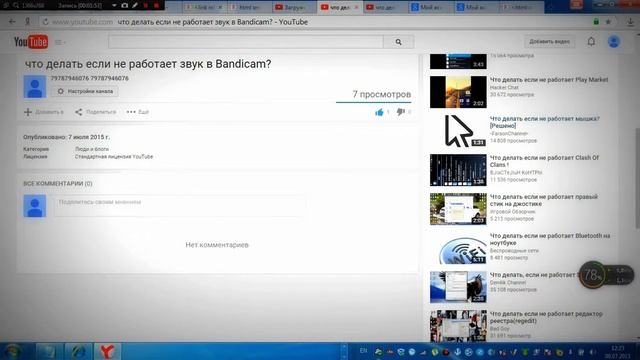Screen dimensions: 640x360
Task: Go back with the browser back arrow
Action: click(x=12, y=22)
